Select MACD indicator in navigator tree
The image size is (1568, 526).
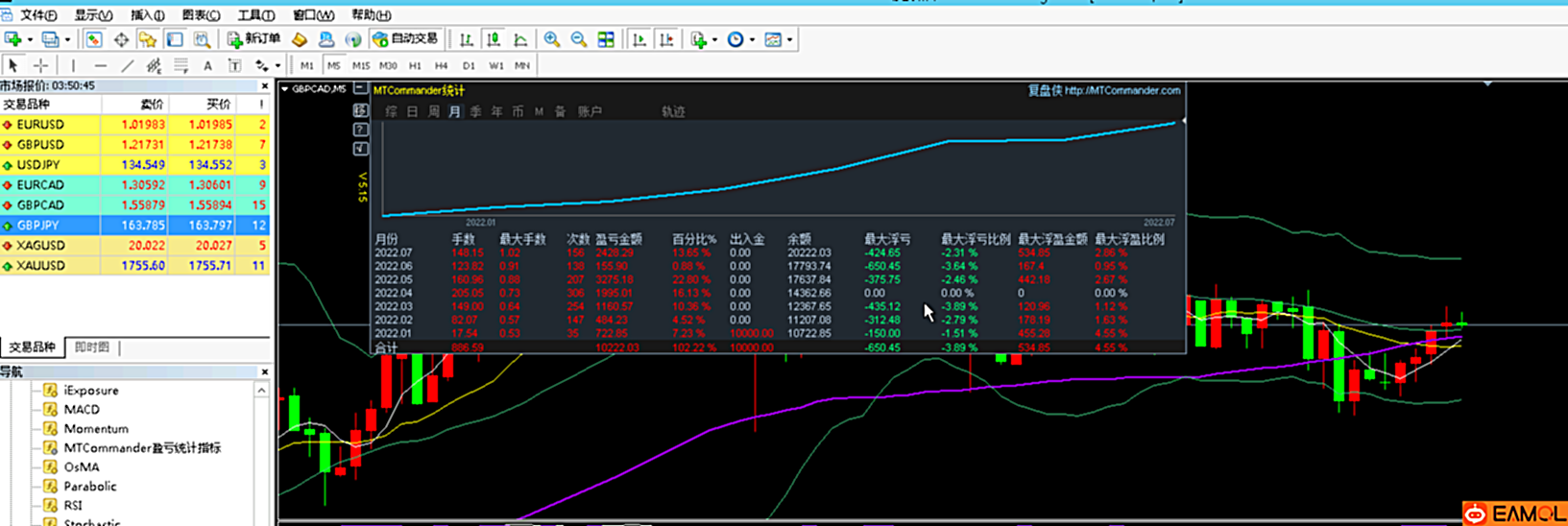[82, 410]
